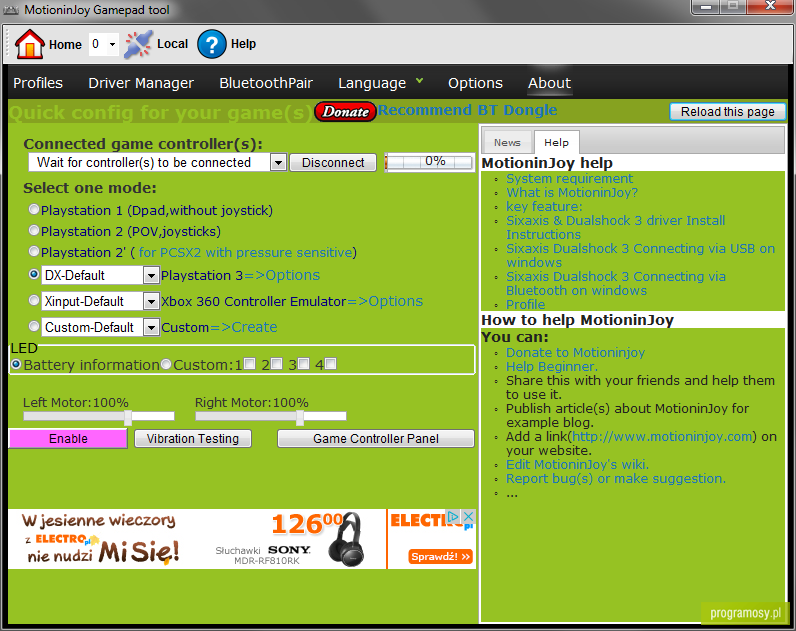796x631 pixels.
Task: Open What is MotioninJoy? link
Action: pos(572,192)
